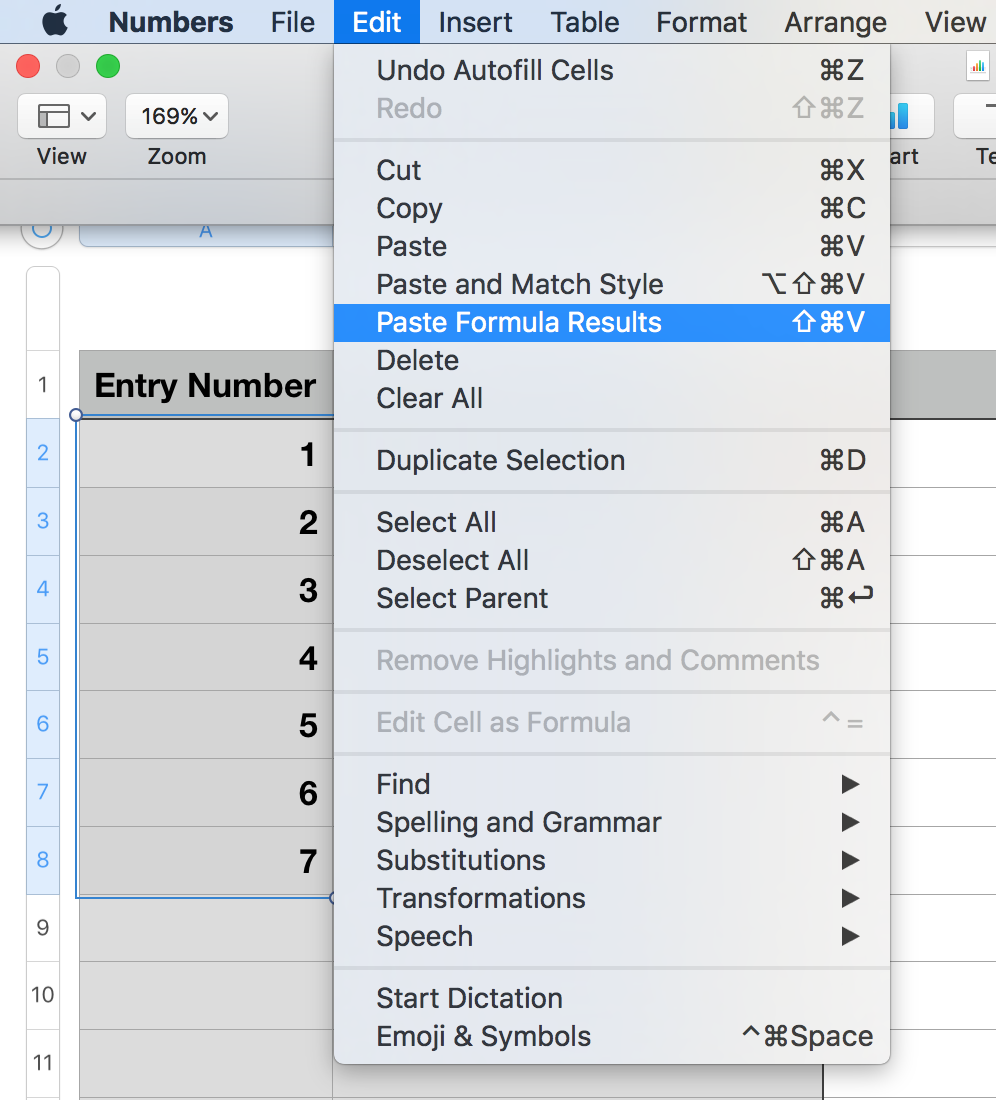
Task: Open the Spelling and Grammar submenu
Action: coord(612,822)
